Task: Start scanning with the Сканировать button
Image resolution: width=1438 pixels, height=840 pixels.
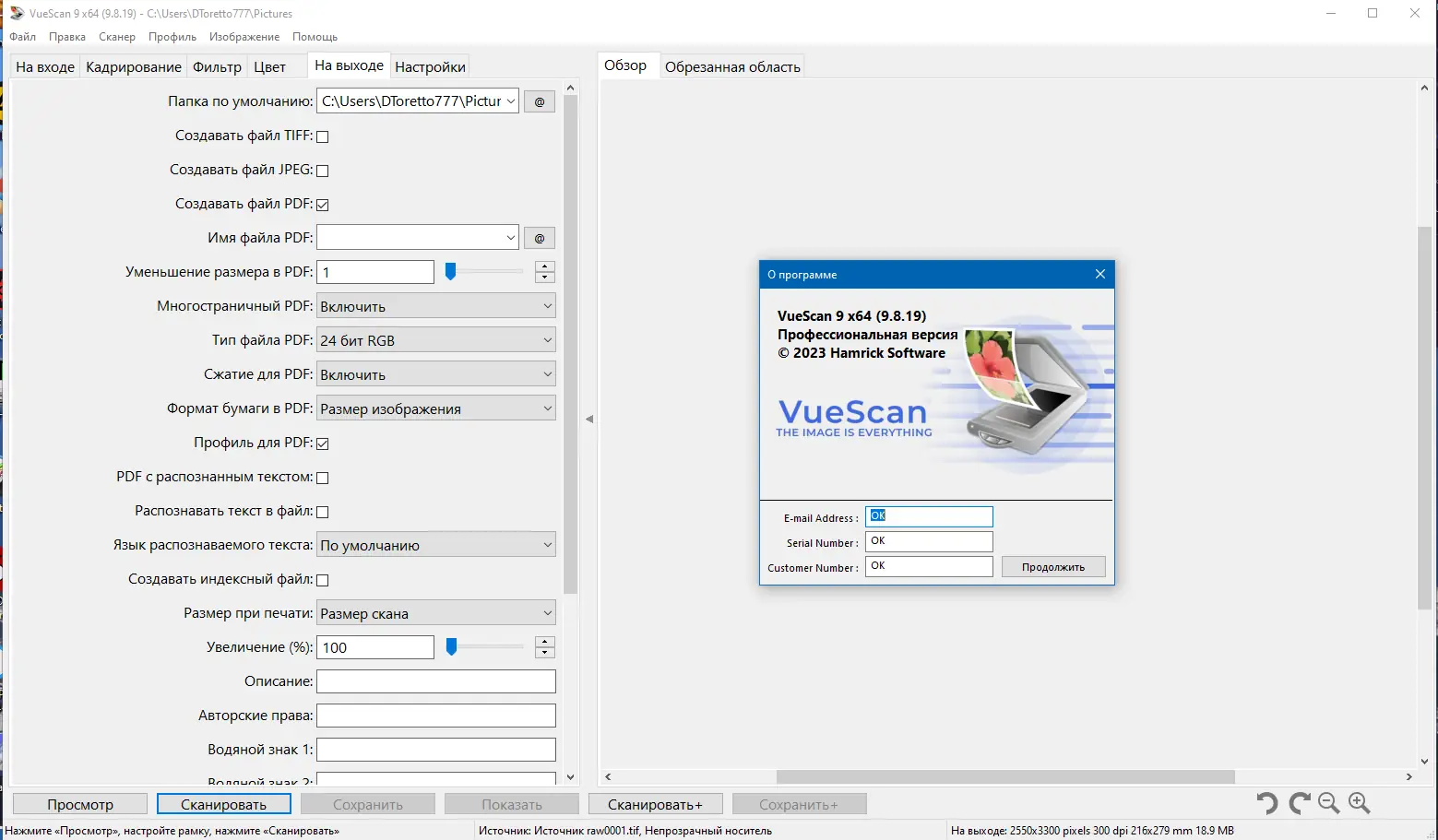Action: 223,803
